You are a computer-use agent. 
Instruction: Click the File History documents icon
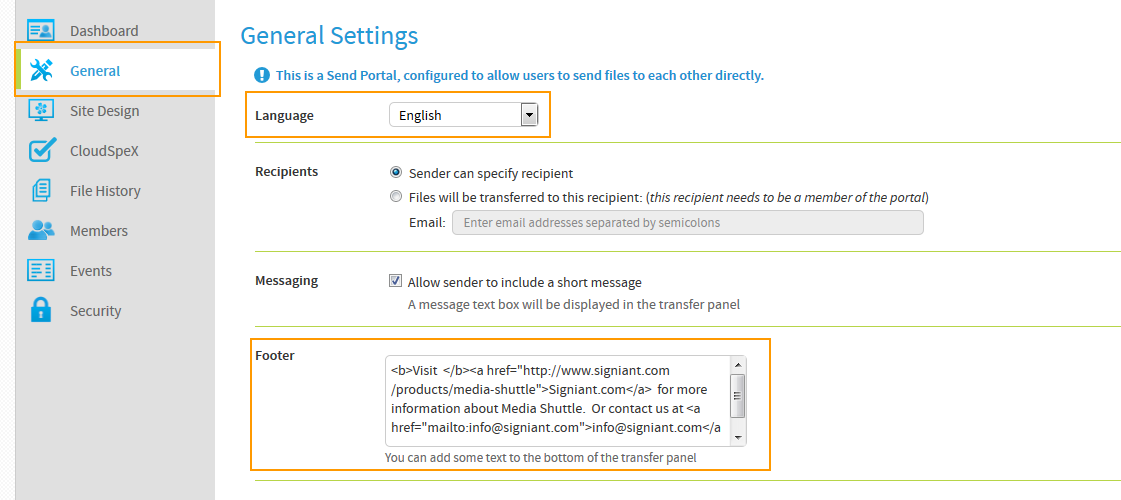click(x=41, y=191)
